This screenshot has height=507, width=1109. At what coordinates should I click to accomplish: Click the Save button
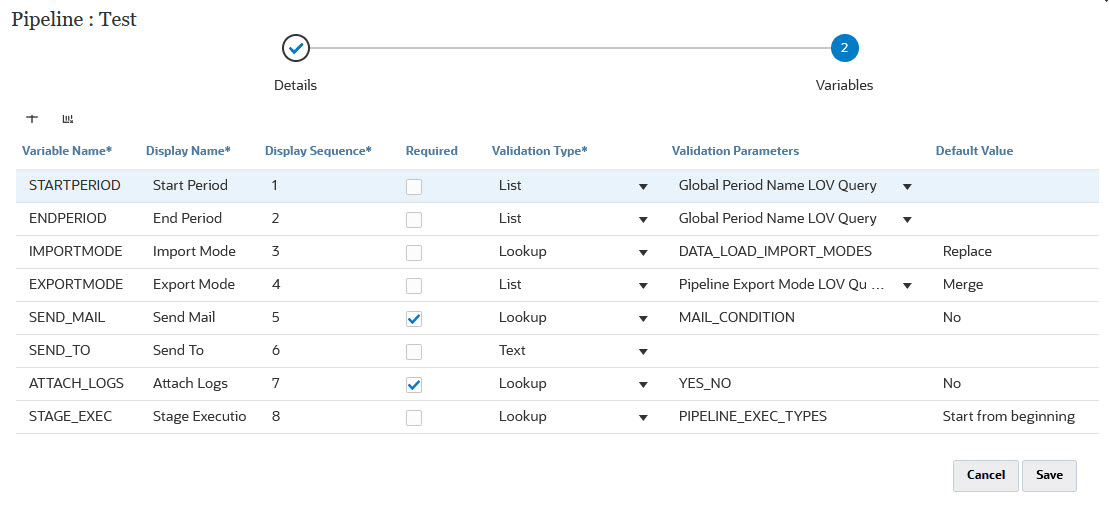pyautogui.click(x=1049, y=475)
